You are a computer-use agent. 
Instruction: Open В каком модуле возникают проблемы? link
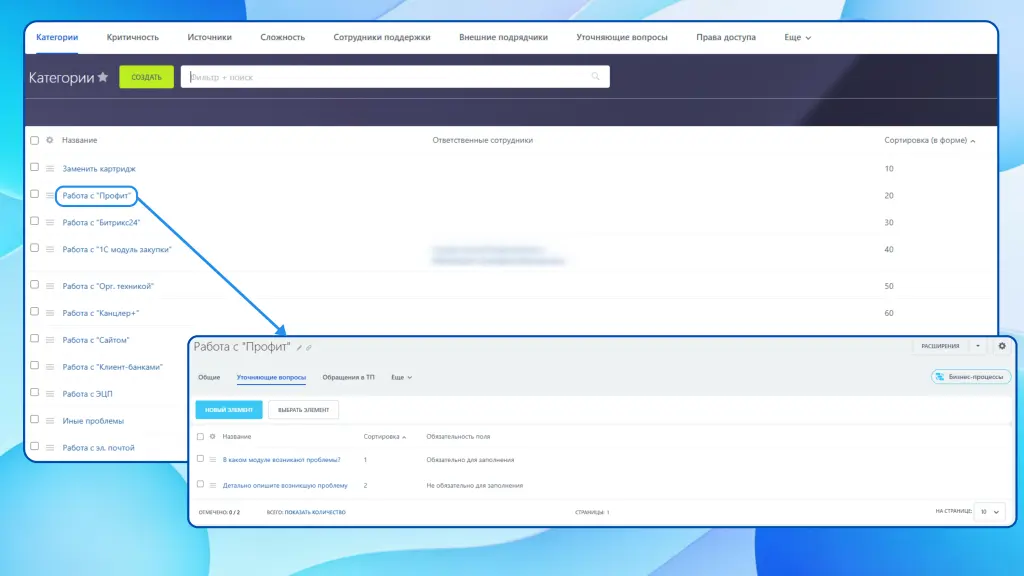click(281, 460)
